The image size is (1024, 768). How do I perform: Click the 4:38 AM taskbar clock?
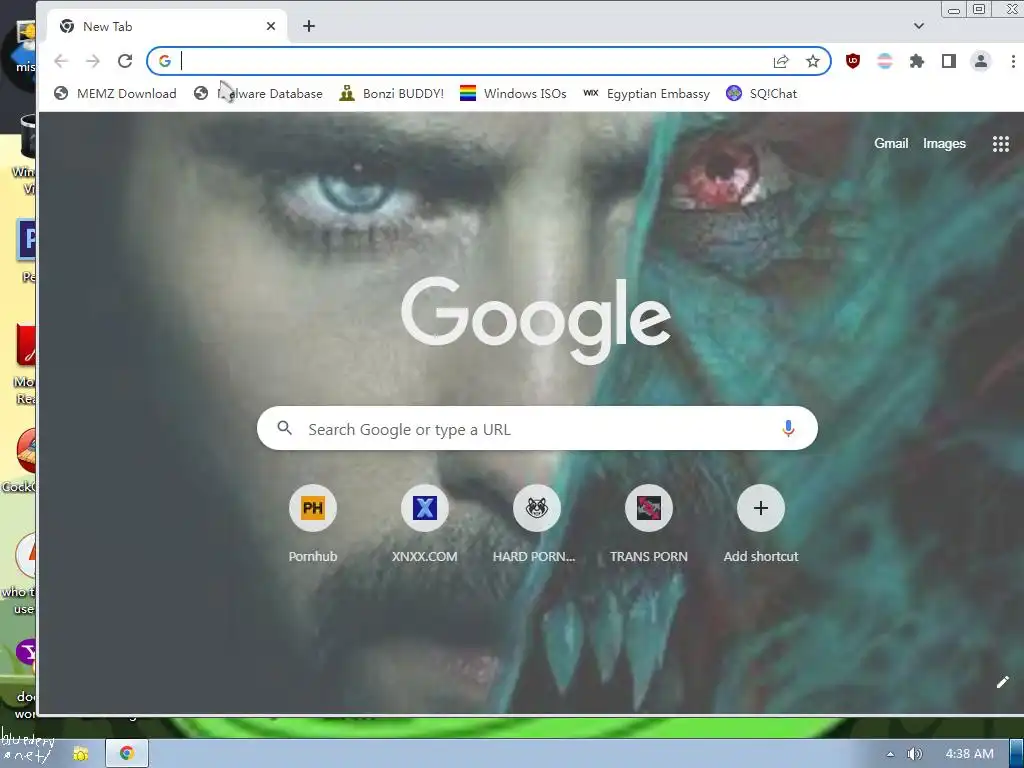[x=969, y=754]
